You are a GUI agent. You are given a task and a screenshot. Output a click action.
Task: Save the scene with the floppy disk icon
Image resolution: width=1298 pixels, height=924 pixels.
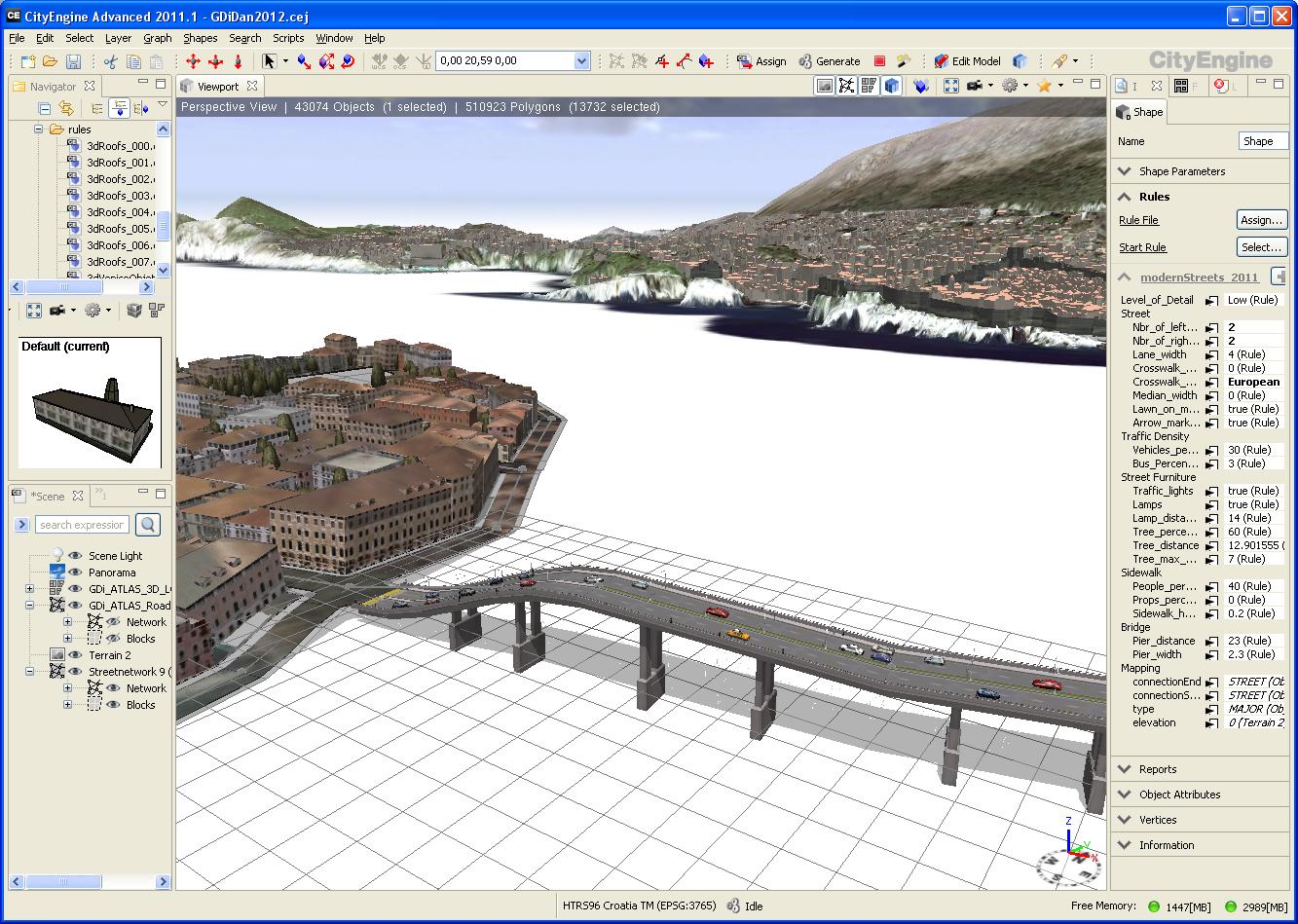73,61
